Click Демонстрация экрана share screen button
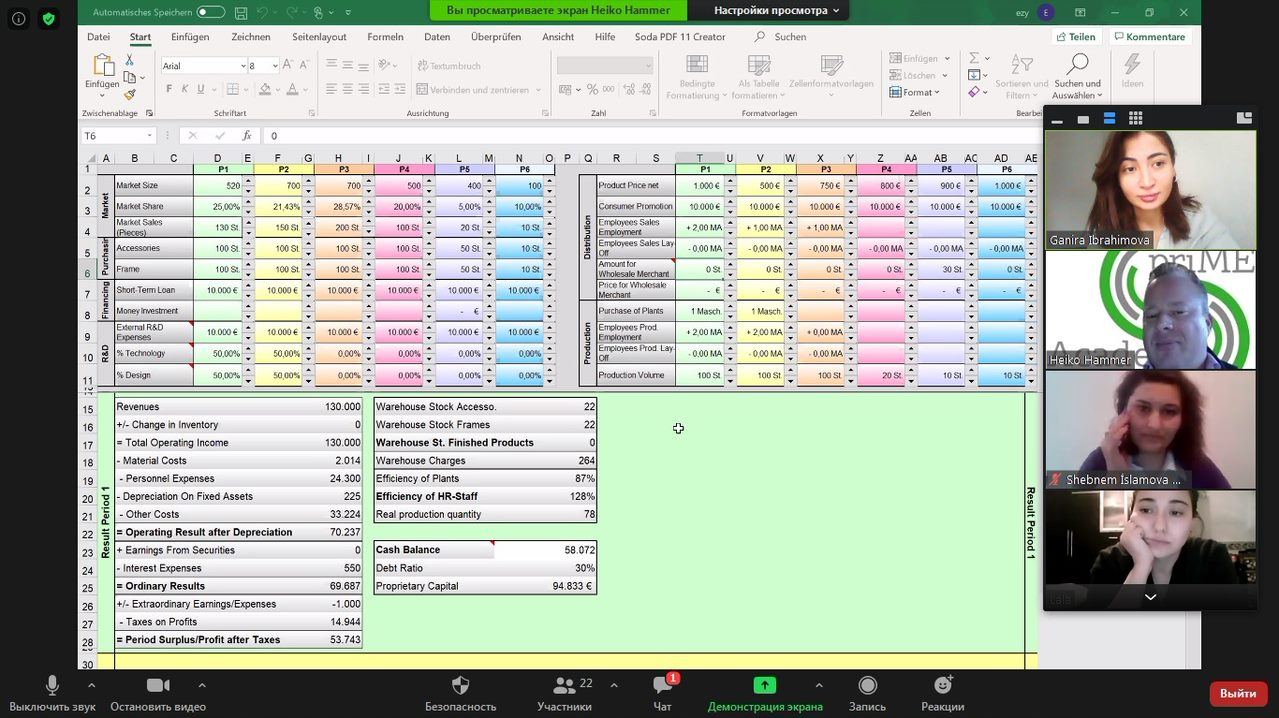 pos(765,693)
